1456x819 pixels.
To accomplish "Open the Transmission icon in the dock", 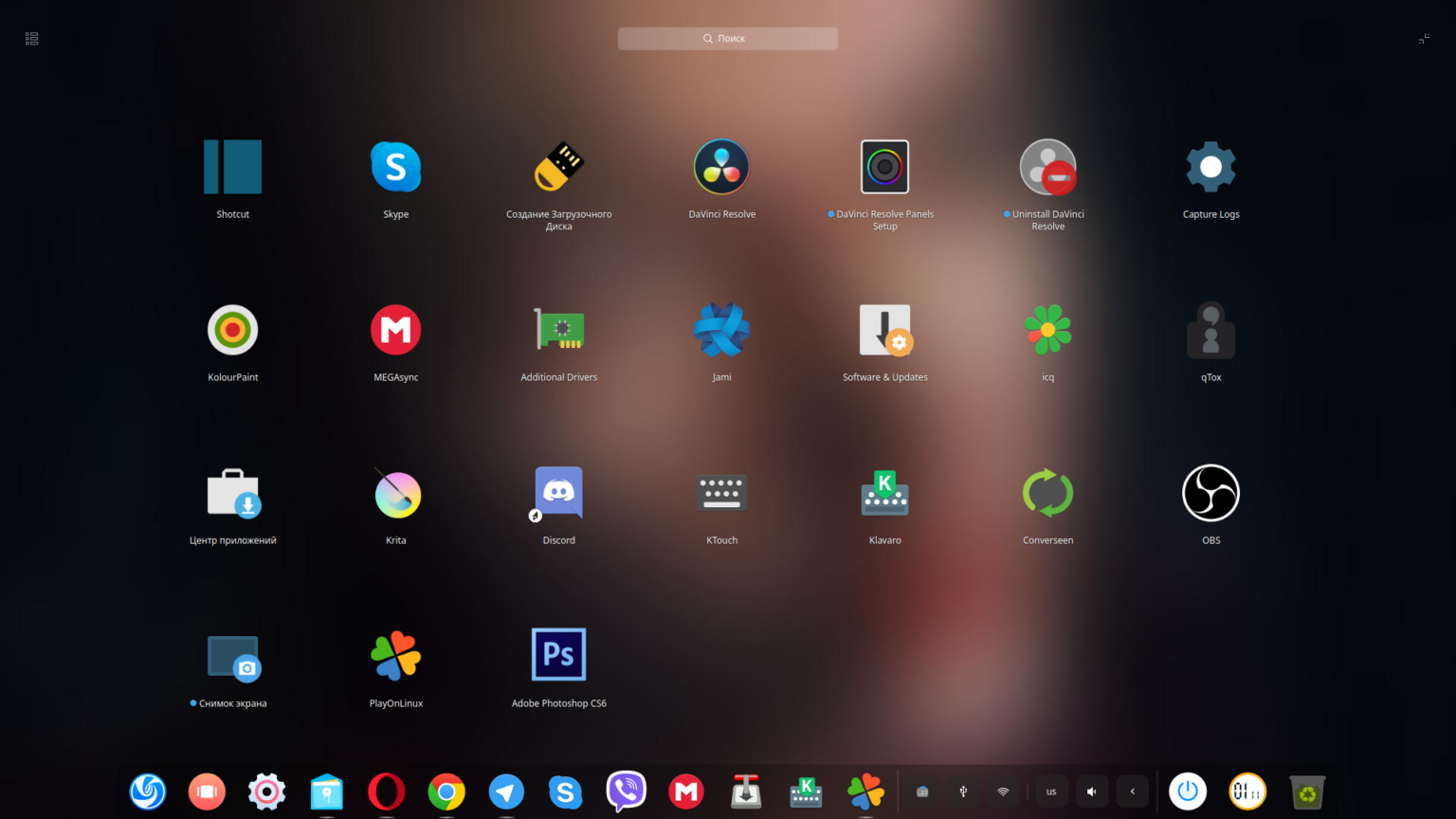I will pyautogui.click(x=746, y=792).
